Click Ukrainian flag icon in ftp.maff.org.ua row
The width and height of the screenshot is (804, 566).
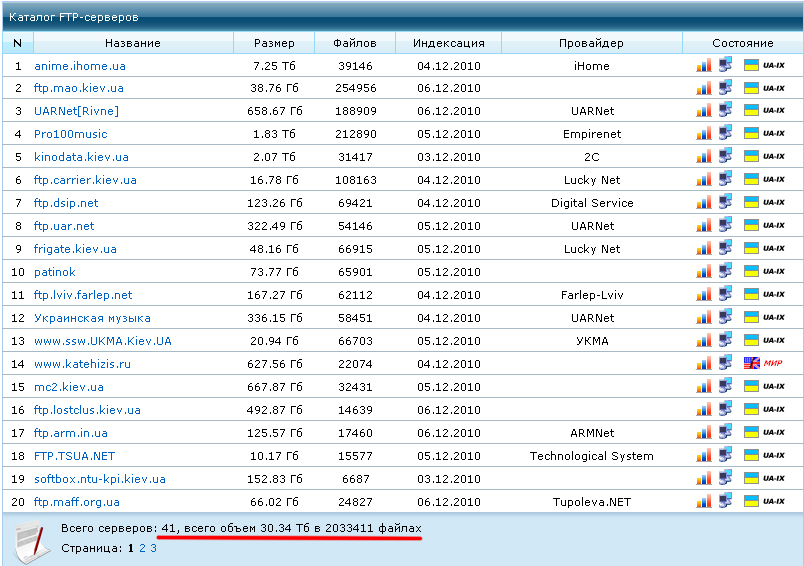(751, 501)
